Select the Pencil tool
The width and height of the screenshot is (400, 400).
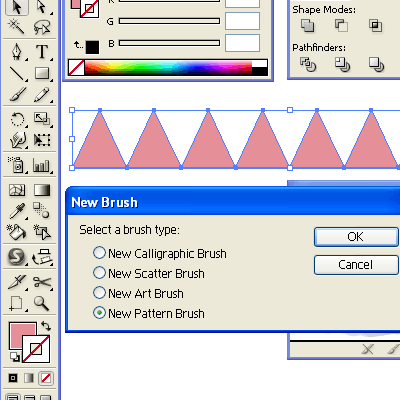click(42, 95)
